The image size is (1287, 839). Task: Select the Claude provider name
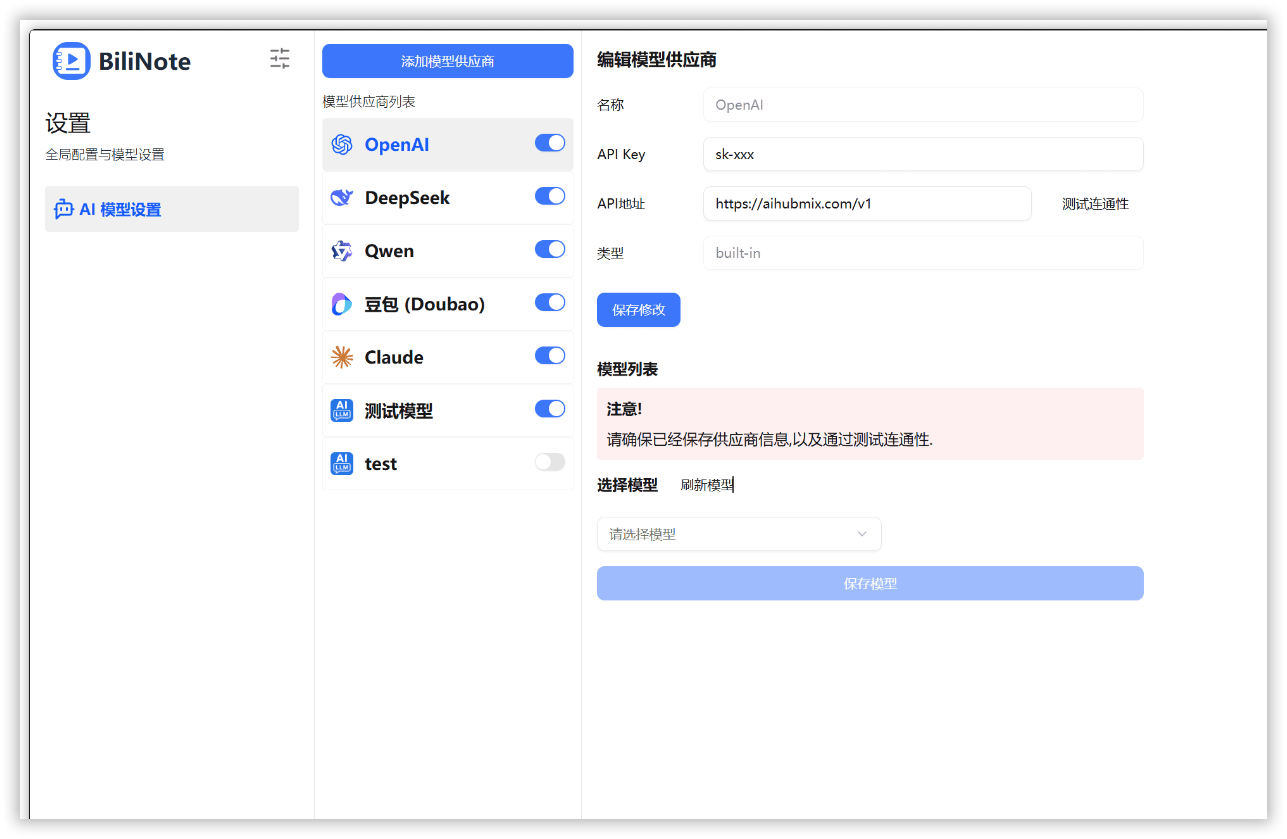click(394, 357)
